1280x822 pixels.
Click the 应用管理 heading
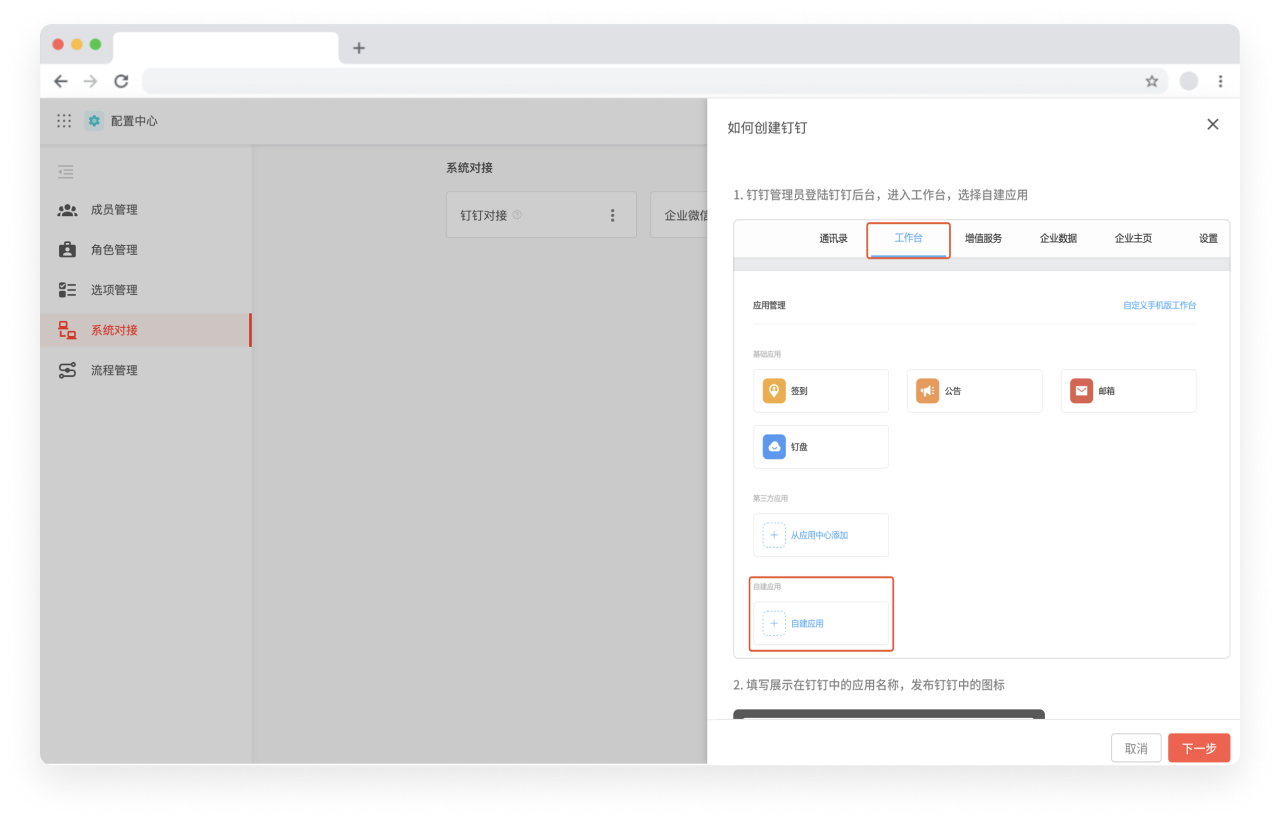[x=769, y=305]
